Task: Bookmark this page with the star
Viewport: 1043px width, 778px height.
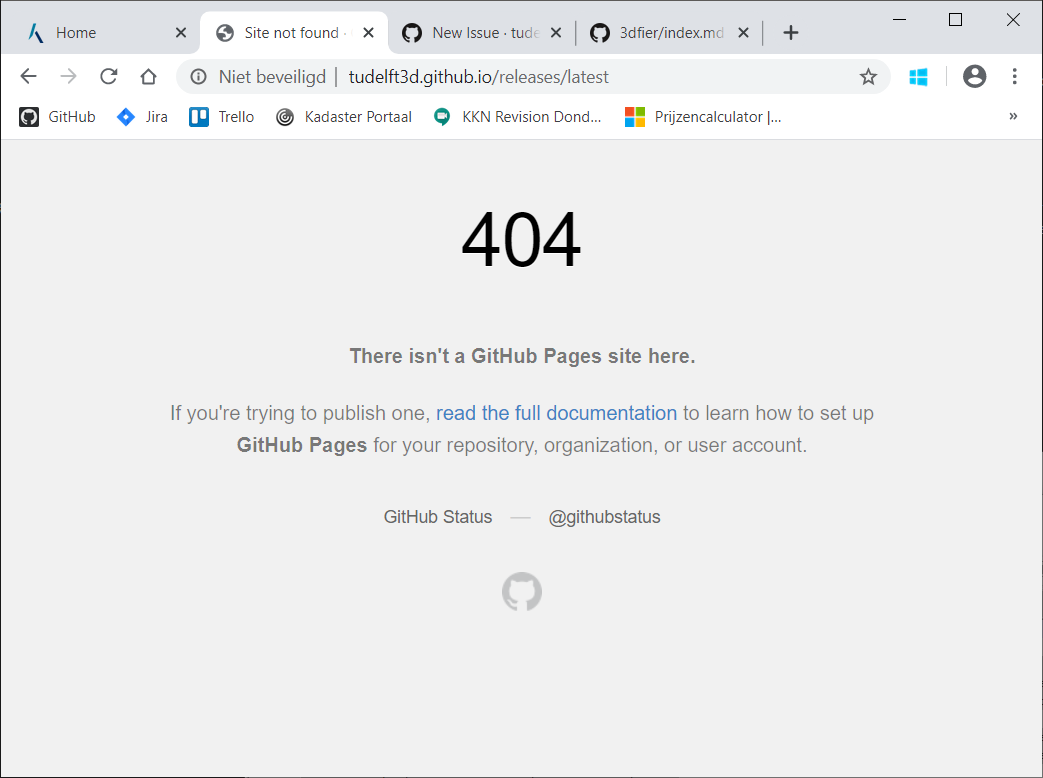Action: pyautogui.click(x=868, y=76)
